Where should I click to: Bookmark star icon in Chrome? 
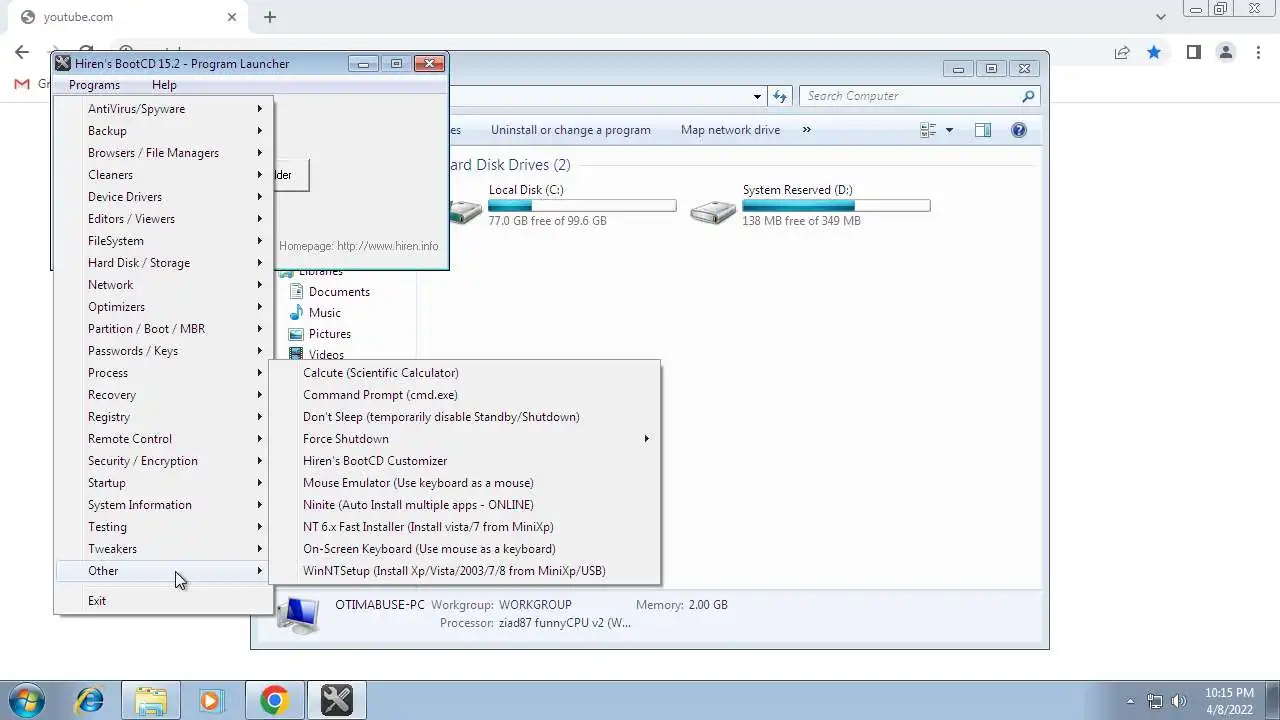1154,52
